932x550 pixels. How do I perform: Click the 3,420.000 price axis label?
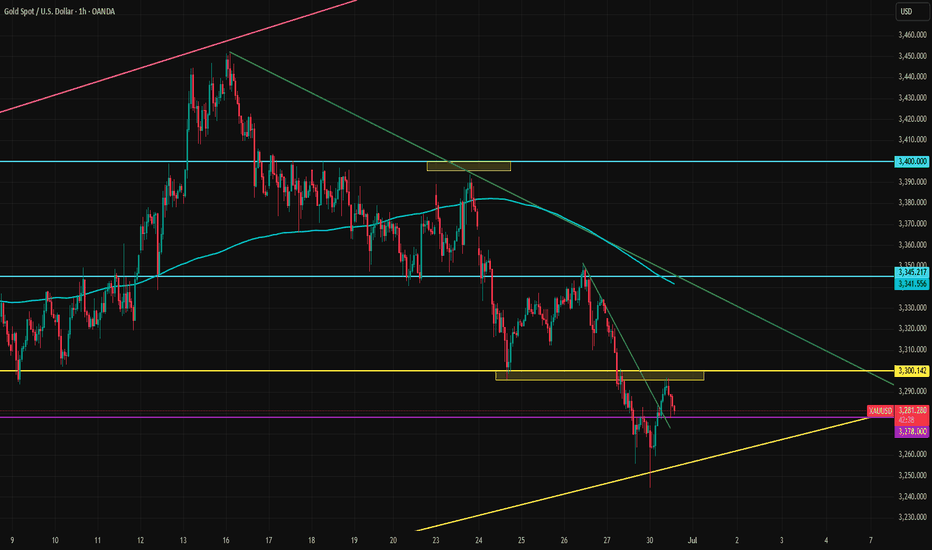tap(912, 119)
